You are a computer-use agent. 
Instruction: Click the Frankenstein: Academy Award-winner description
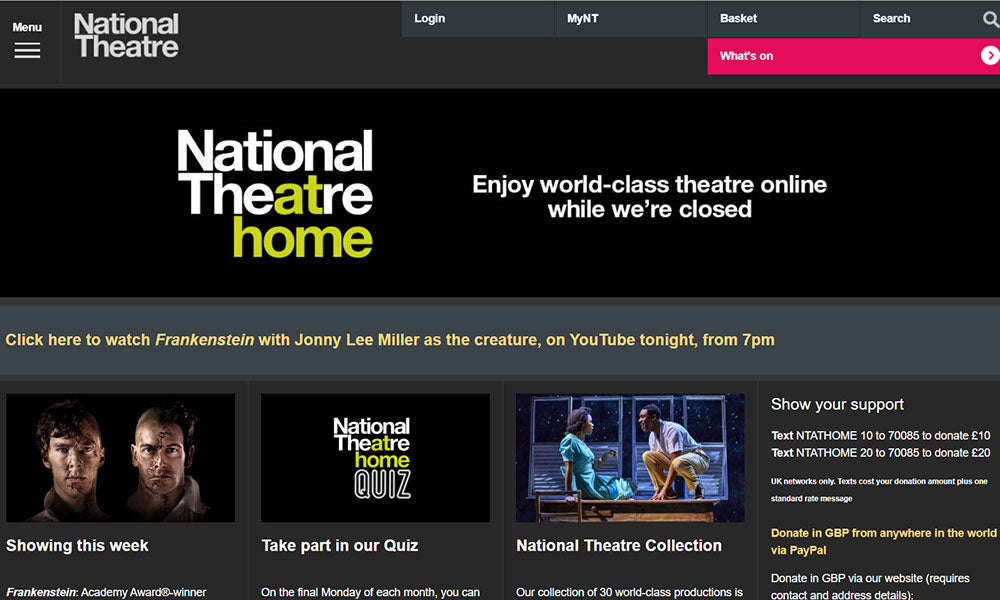(107, 592)
